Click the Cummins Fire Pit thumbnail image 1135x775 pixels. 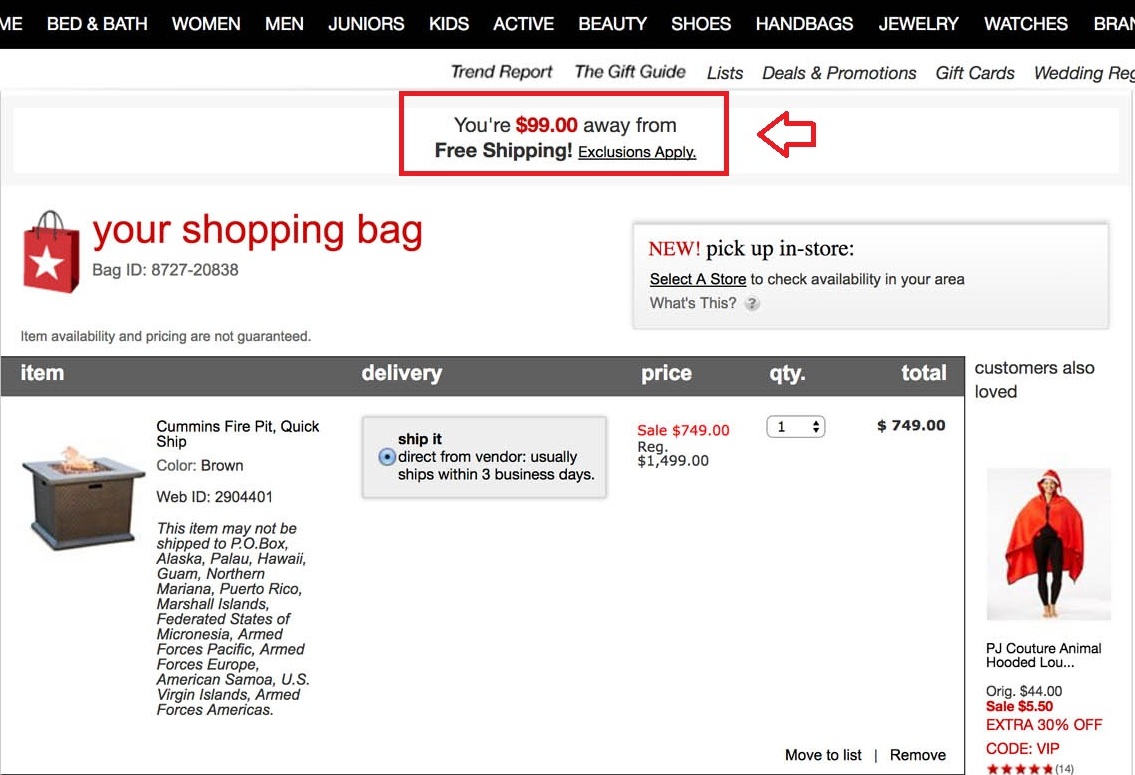click(x=83, y=498)
